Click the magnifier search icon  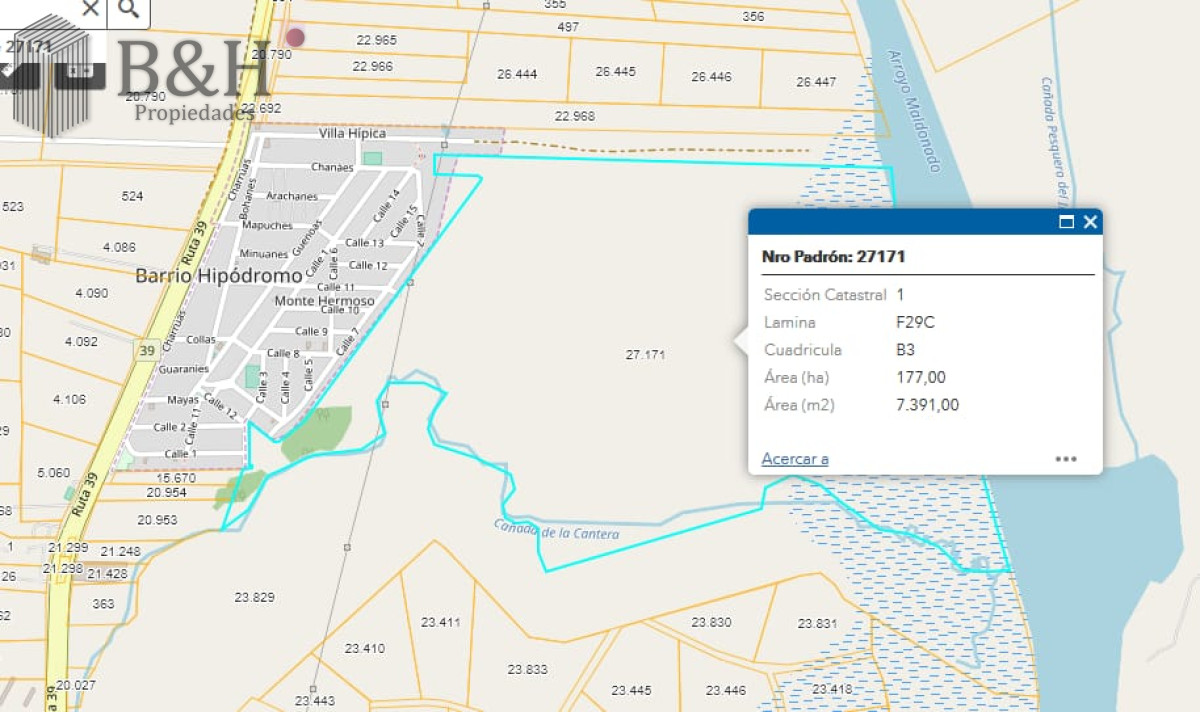tap(128, 10)
